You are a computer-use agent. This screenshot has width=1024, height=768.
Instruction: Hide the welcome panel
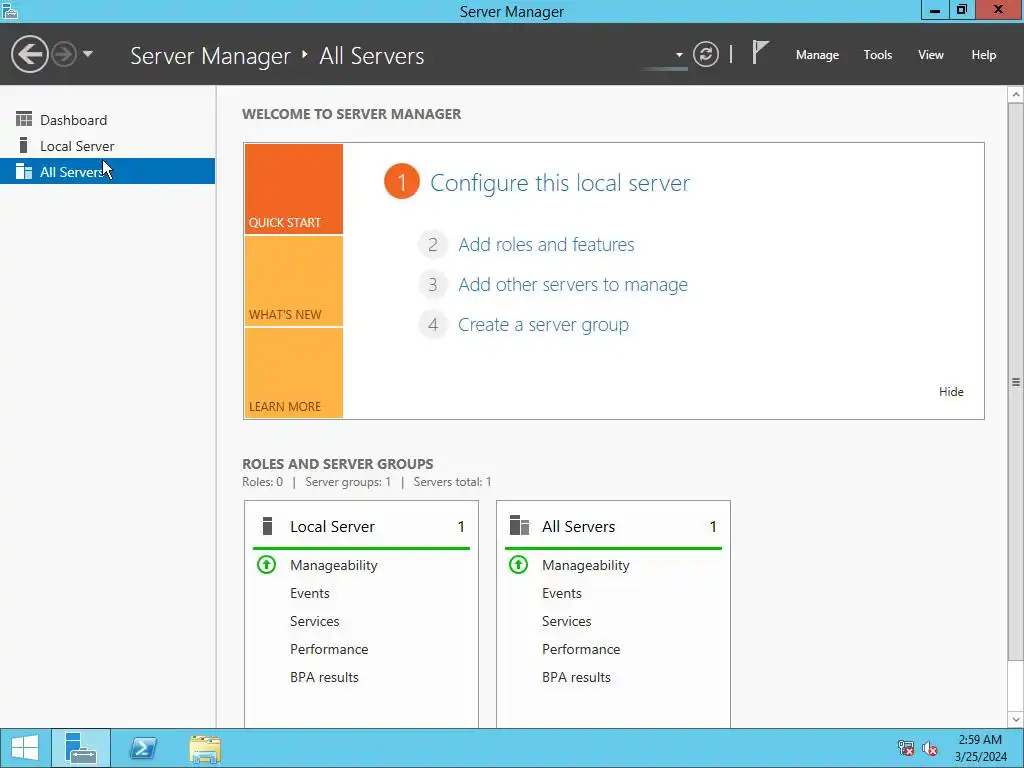[951, 392]
